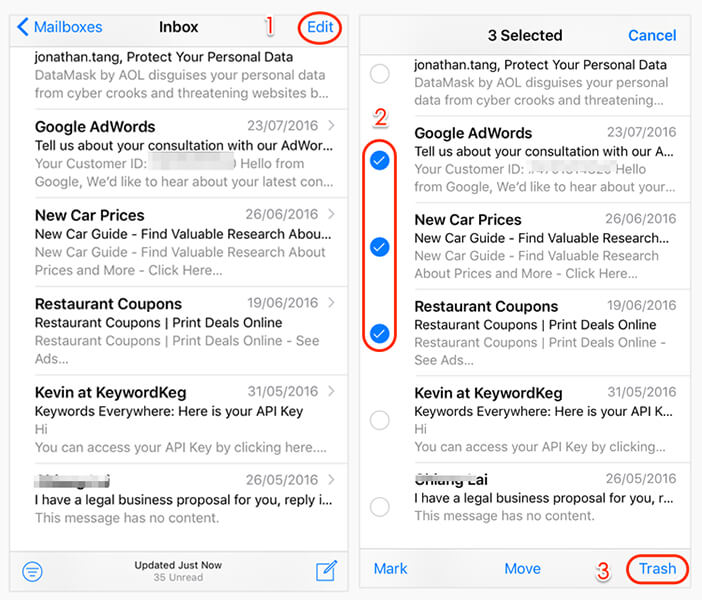Open New Car Prices email chevron
702x600 pixels.
coord(331,214)
